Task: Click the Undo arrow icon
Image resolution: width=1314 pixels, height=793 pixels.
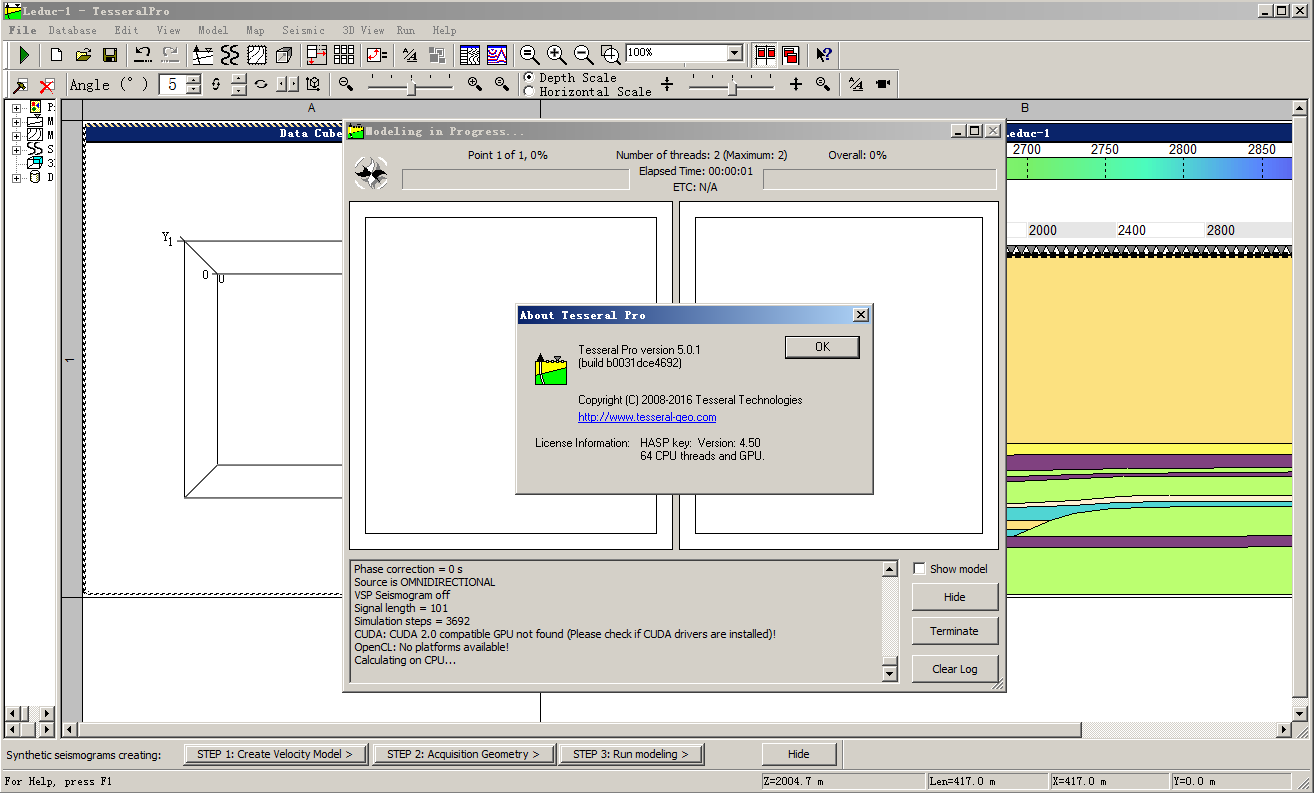Action: 143,55
